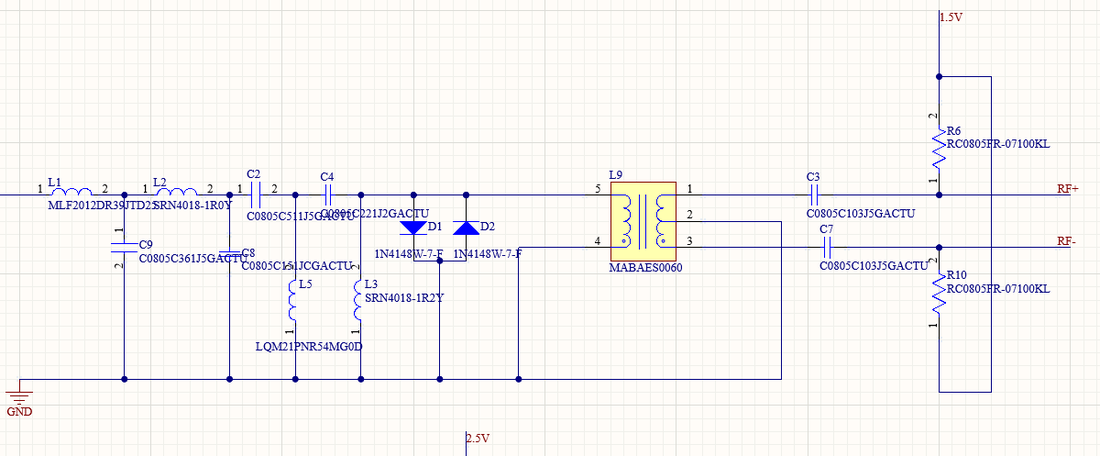Select diode D2 symbol

click(x=467, y=228)
